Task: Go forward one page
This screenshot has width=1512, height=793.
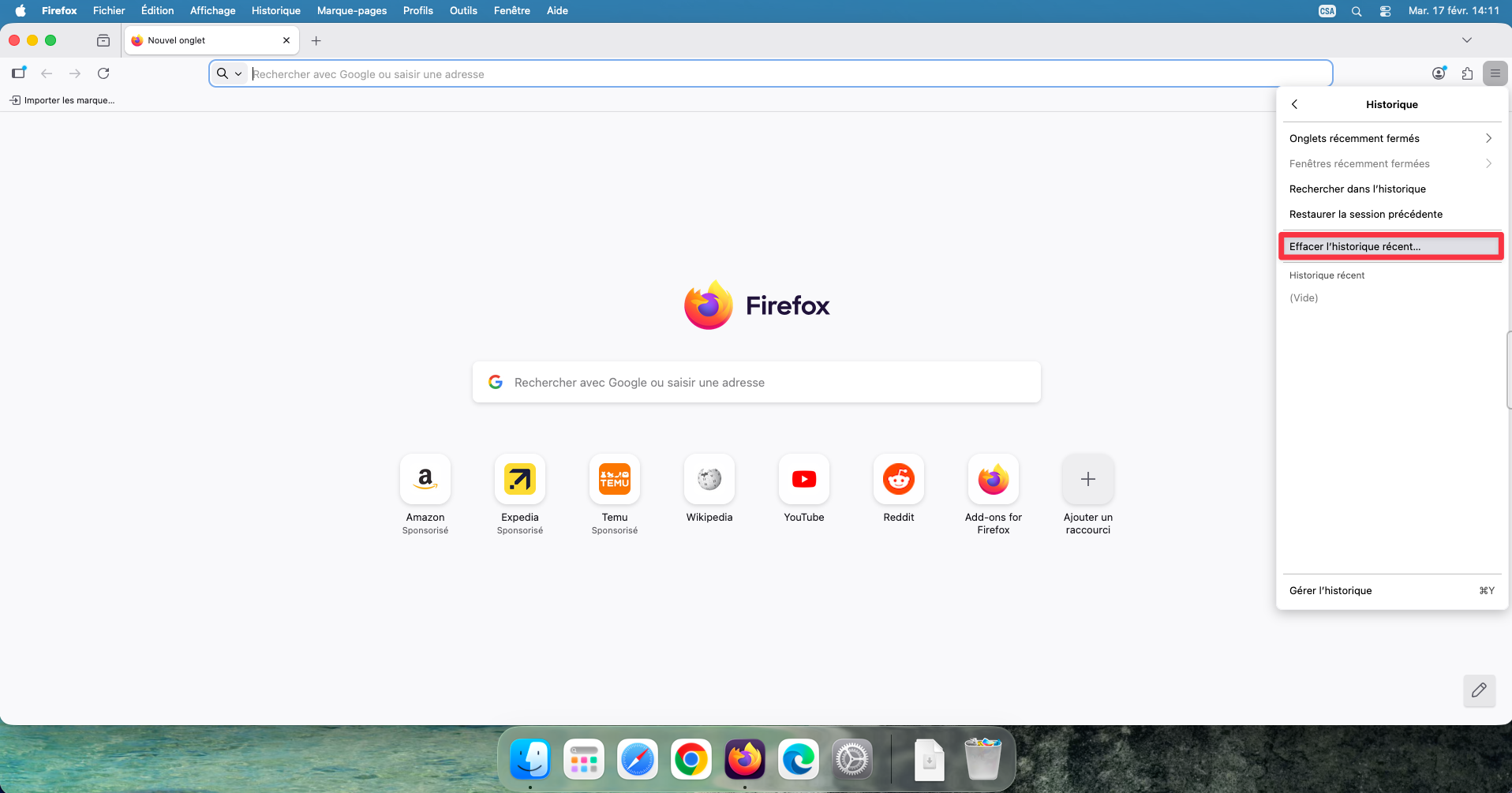Action: 75,73
